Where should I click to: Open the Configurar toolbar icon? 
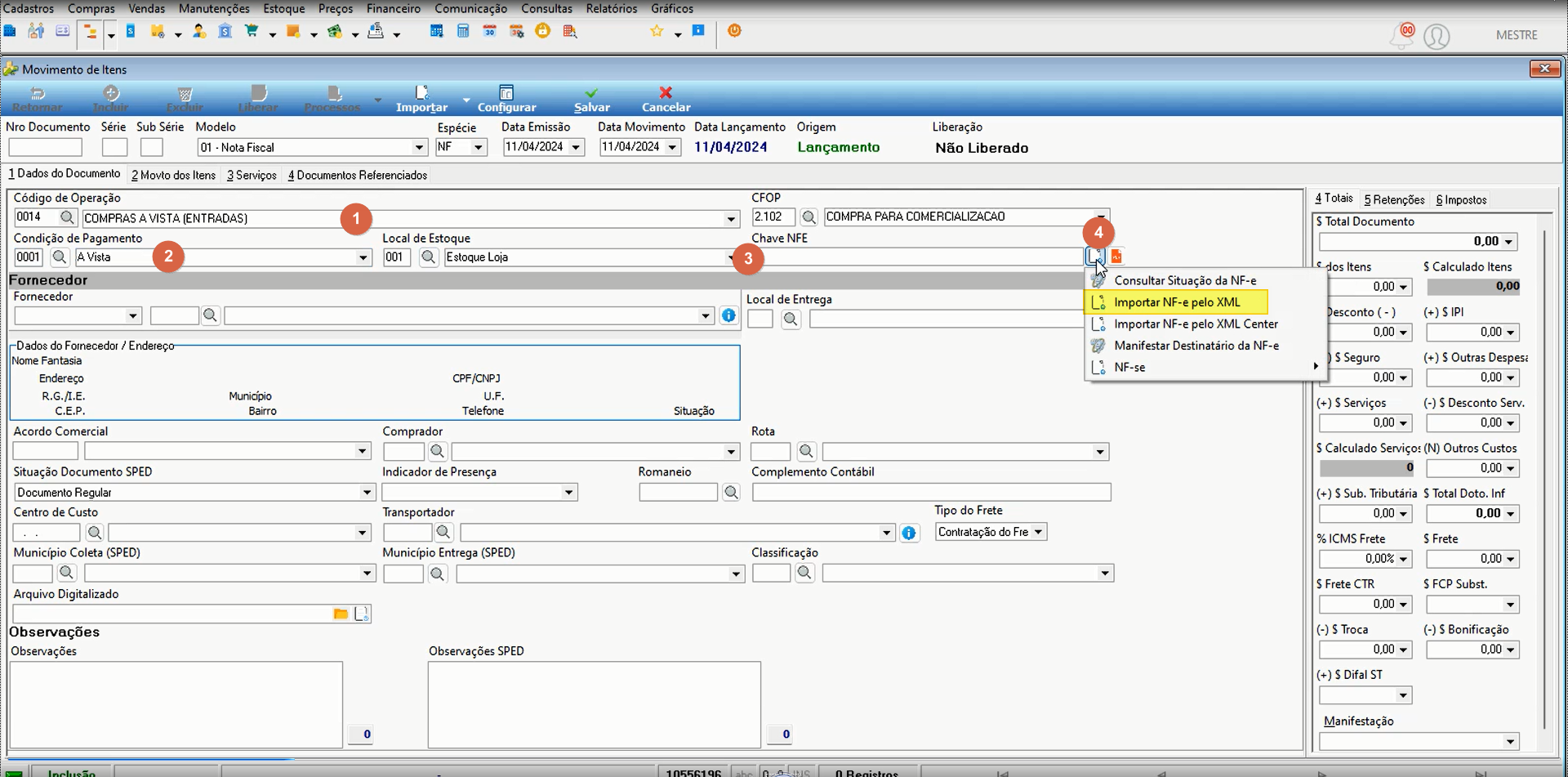[506, 92]
